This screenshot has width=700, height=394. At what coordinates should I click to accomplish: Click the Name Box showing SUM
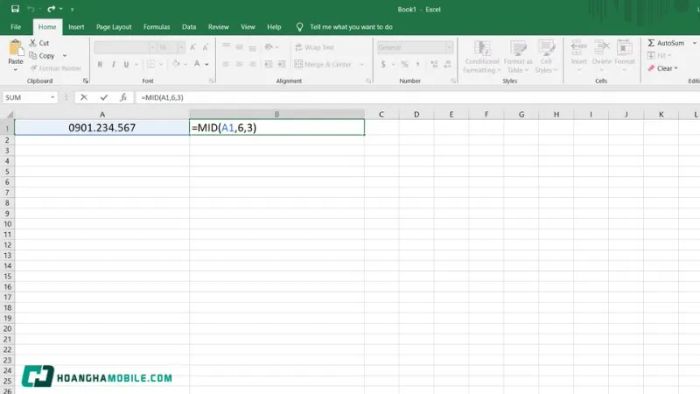click(x=30, y=97)
